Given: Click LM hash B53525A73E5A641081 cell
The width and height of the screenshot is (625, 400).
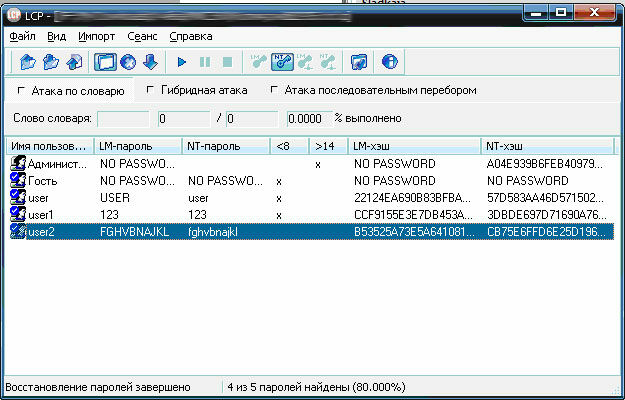Looking at the screenshot, I should (x=414, y=232).
